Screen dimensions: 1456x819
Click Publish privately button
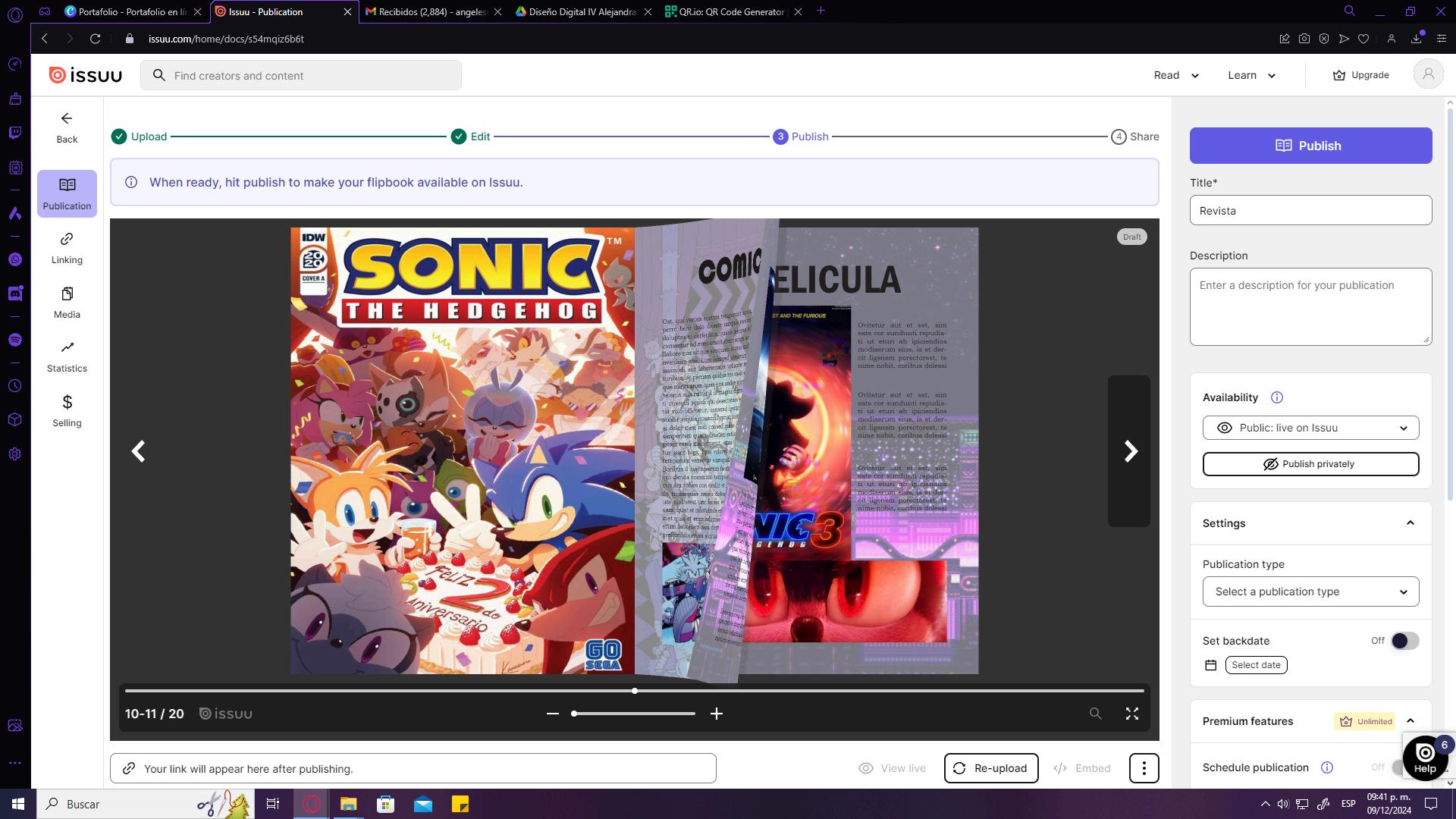click(1310, 464)
